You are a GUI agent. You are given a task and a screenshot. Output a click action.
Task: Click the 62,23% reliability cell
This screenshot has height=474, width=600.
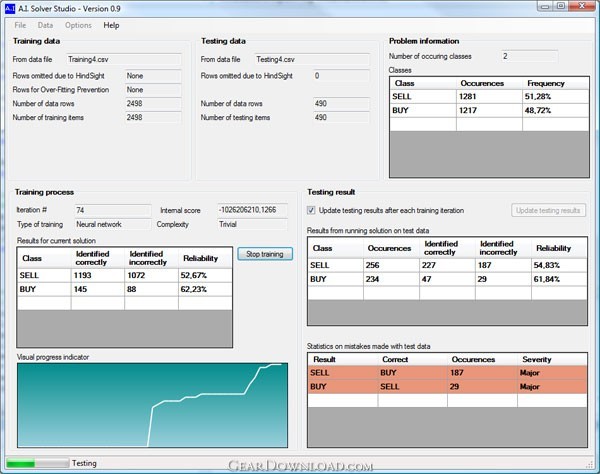pos(205,289)
